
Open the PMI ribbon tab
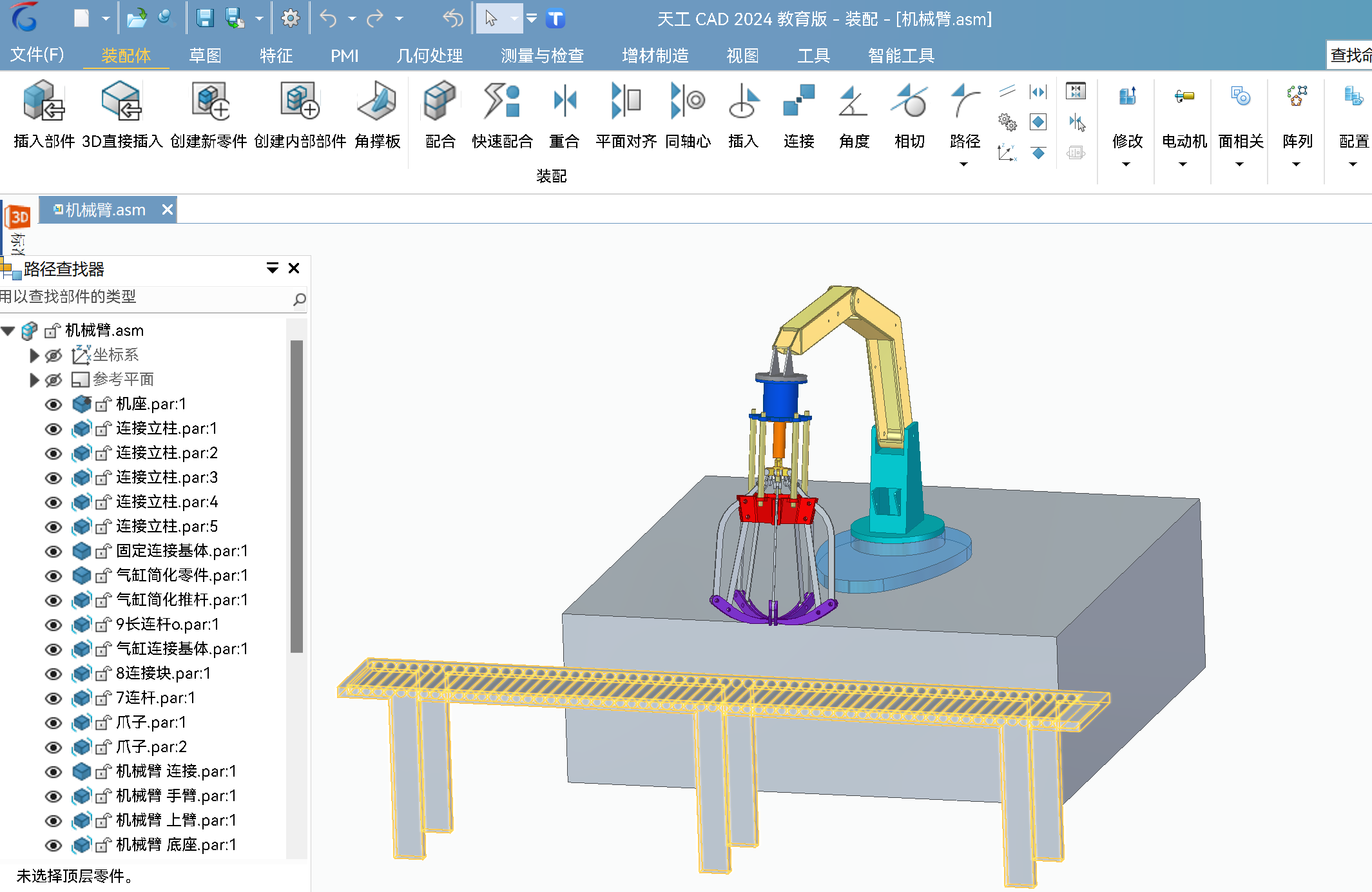(x=345, y=55)
